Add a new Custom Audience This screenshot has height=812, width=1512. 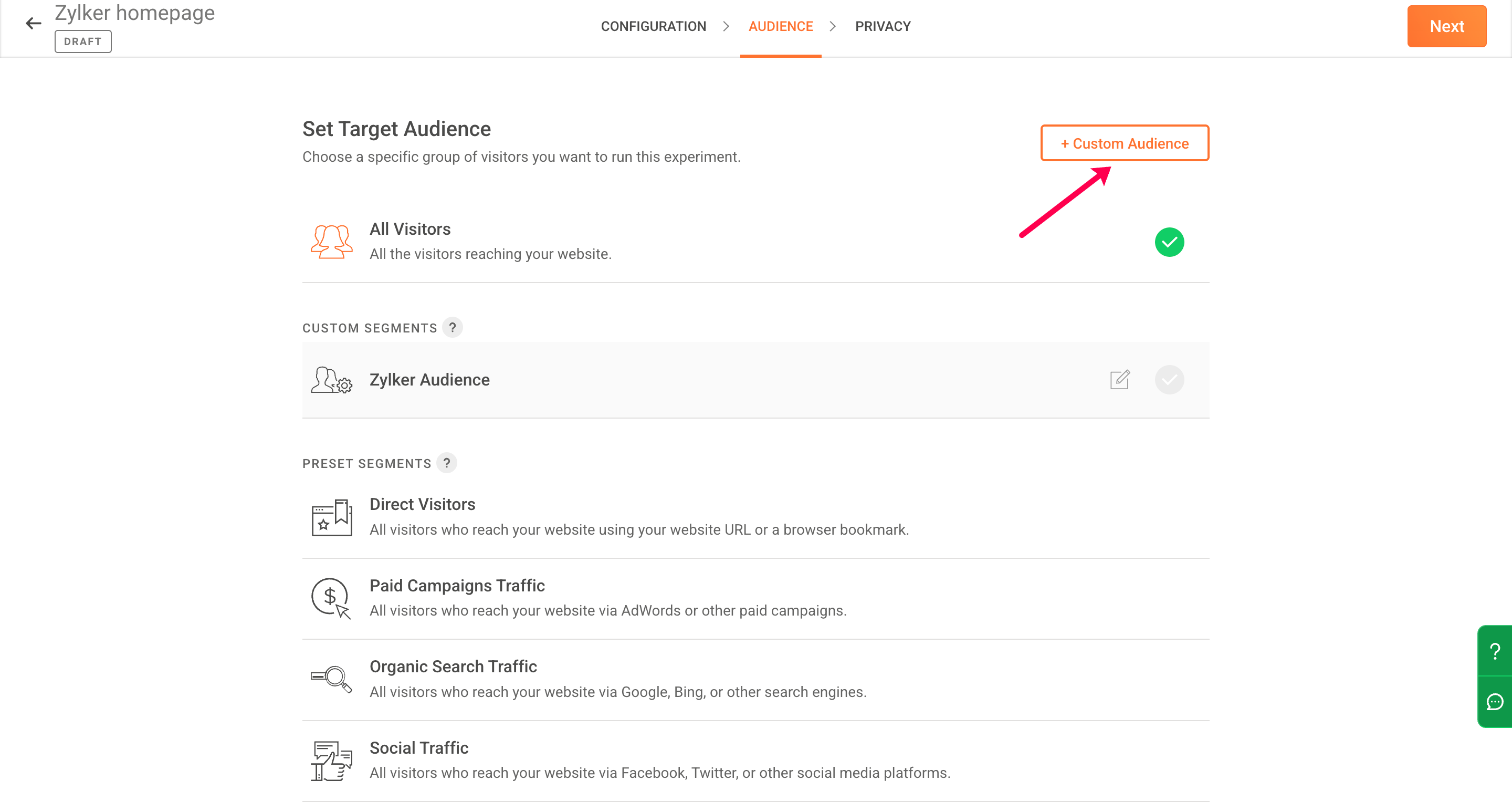(x=1124, y=143)
